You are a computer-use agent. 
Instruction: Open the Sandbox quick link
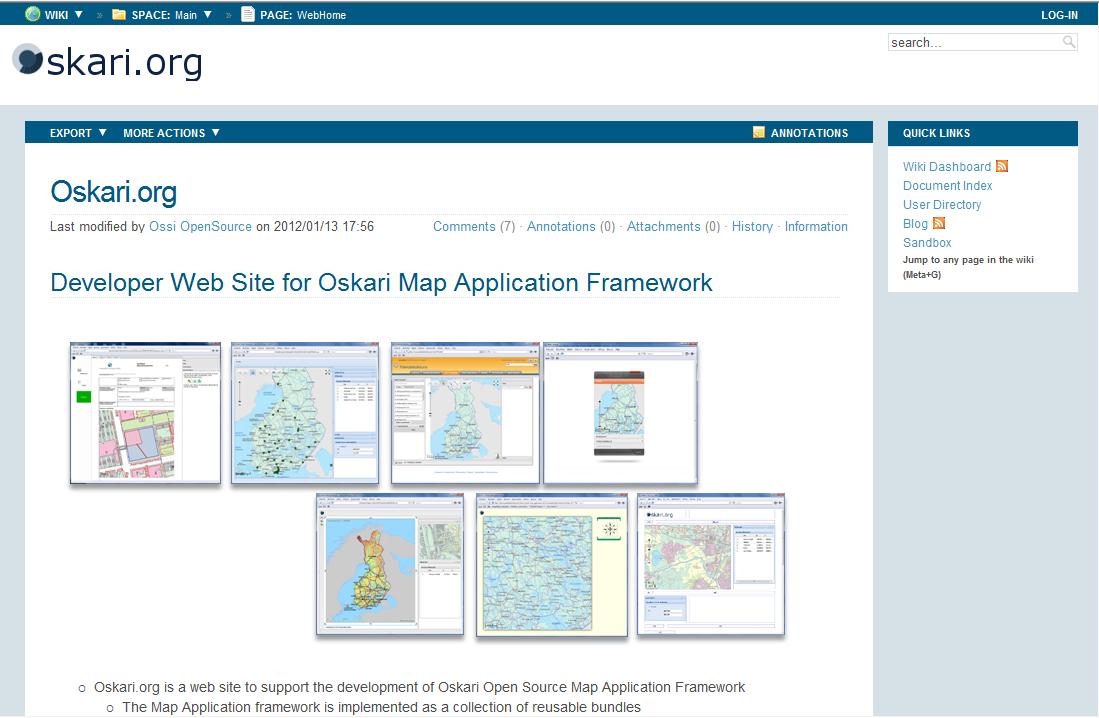pyautogui.click(x=927, y=242)
